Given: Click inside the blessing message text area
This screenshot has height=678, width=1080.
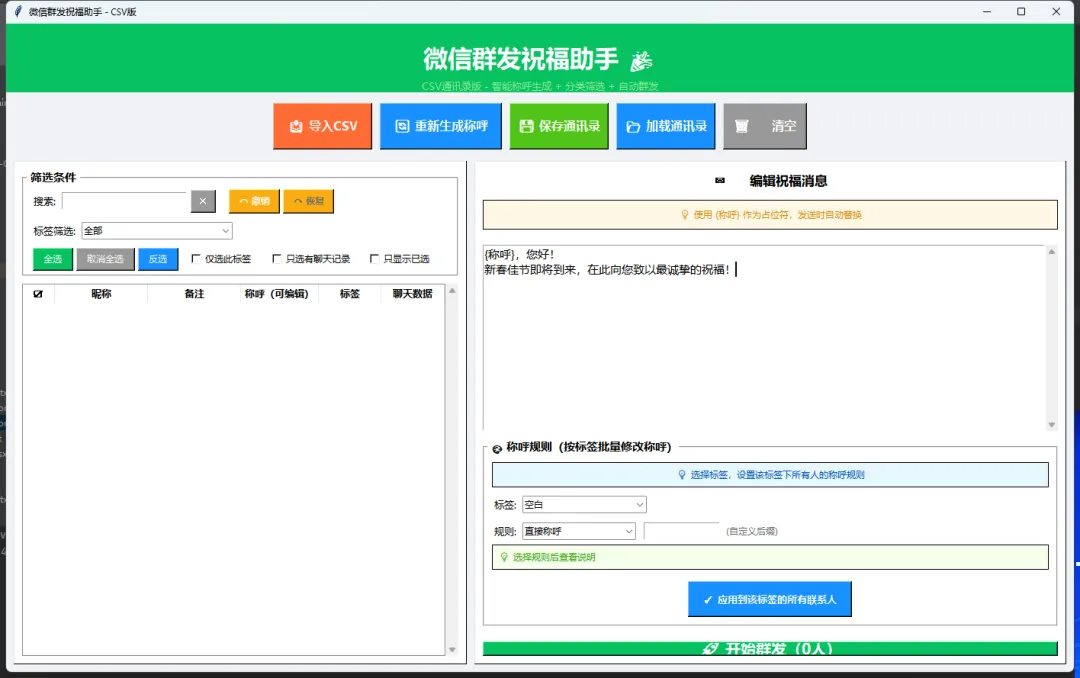Looking at the screenshot, I should point(764,338).
